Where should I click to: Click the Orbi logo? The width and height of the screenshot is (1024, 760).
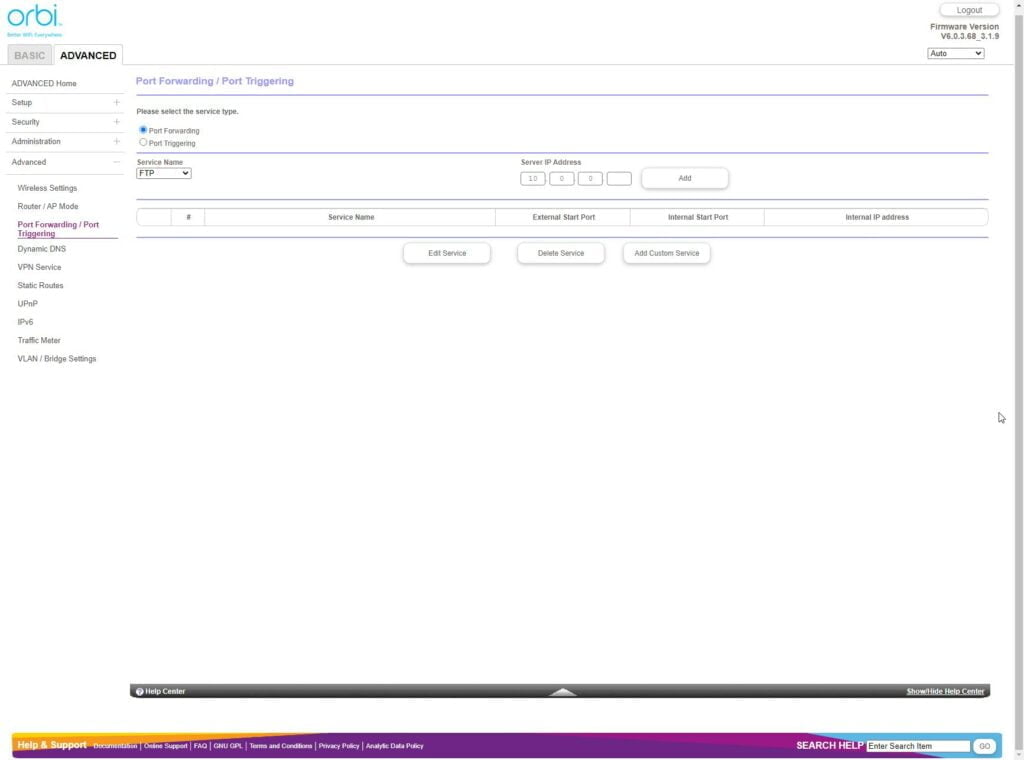(35, 18)
